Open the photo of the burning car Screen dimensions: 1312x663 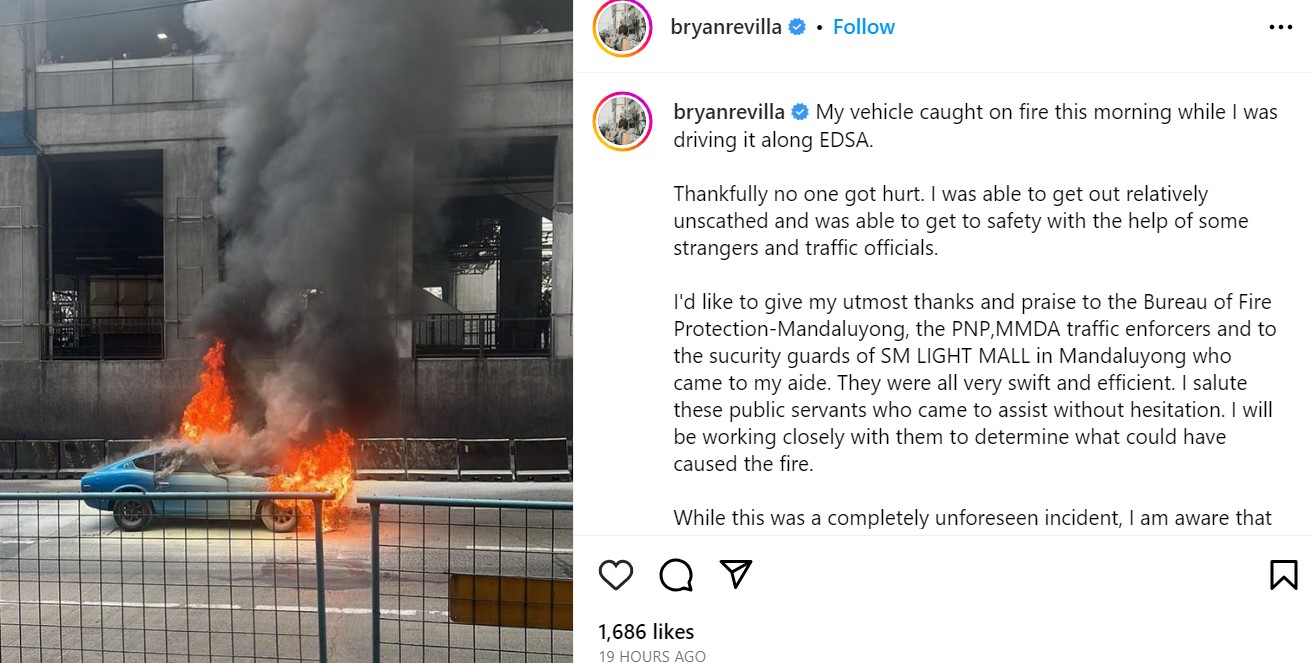pos(286,331)
